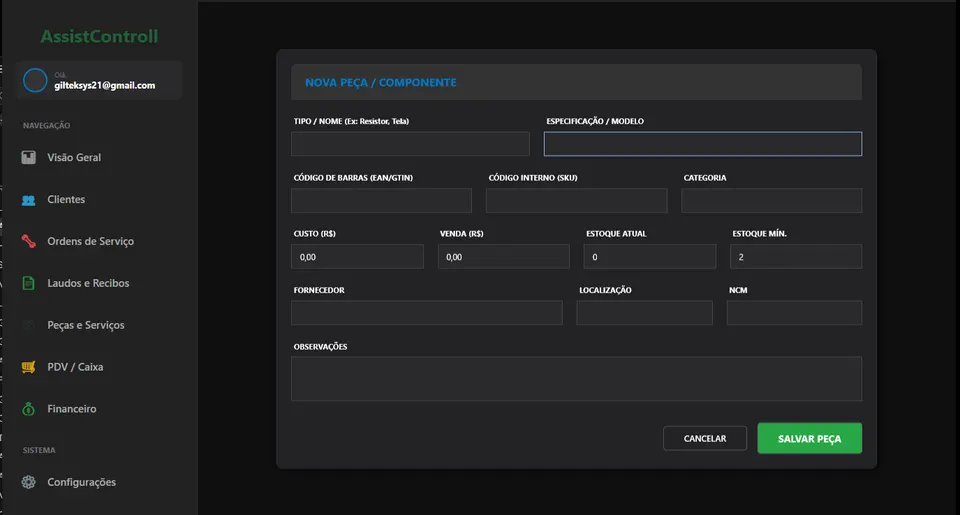This screenshot has width=960, height=515.
Task: Click the Venda (R$) value field
Action: pos(504,257)
